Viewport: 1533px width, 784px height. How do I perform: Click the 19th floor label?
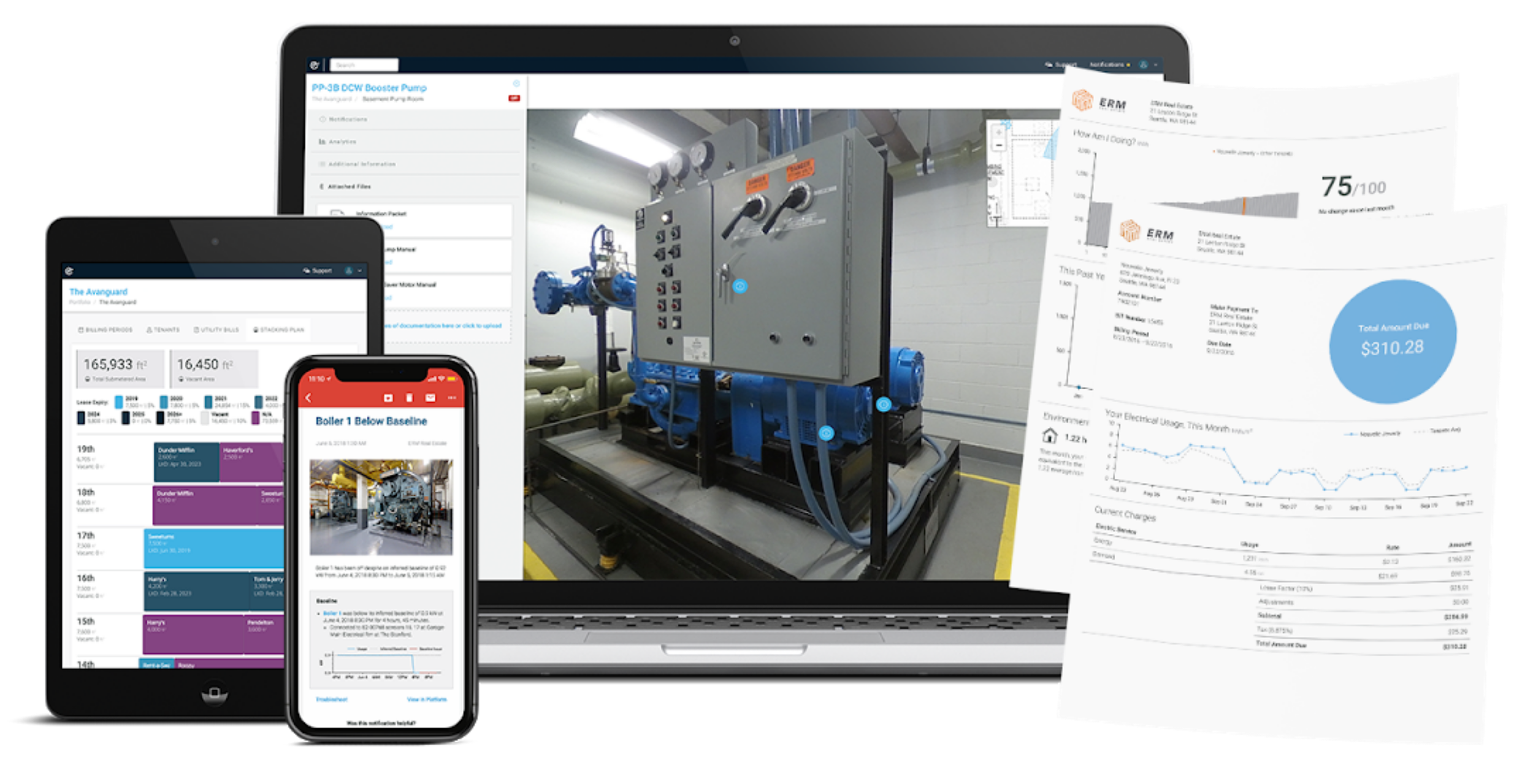click(x=86, y=449)
